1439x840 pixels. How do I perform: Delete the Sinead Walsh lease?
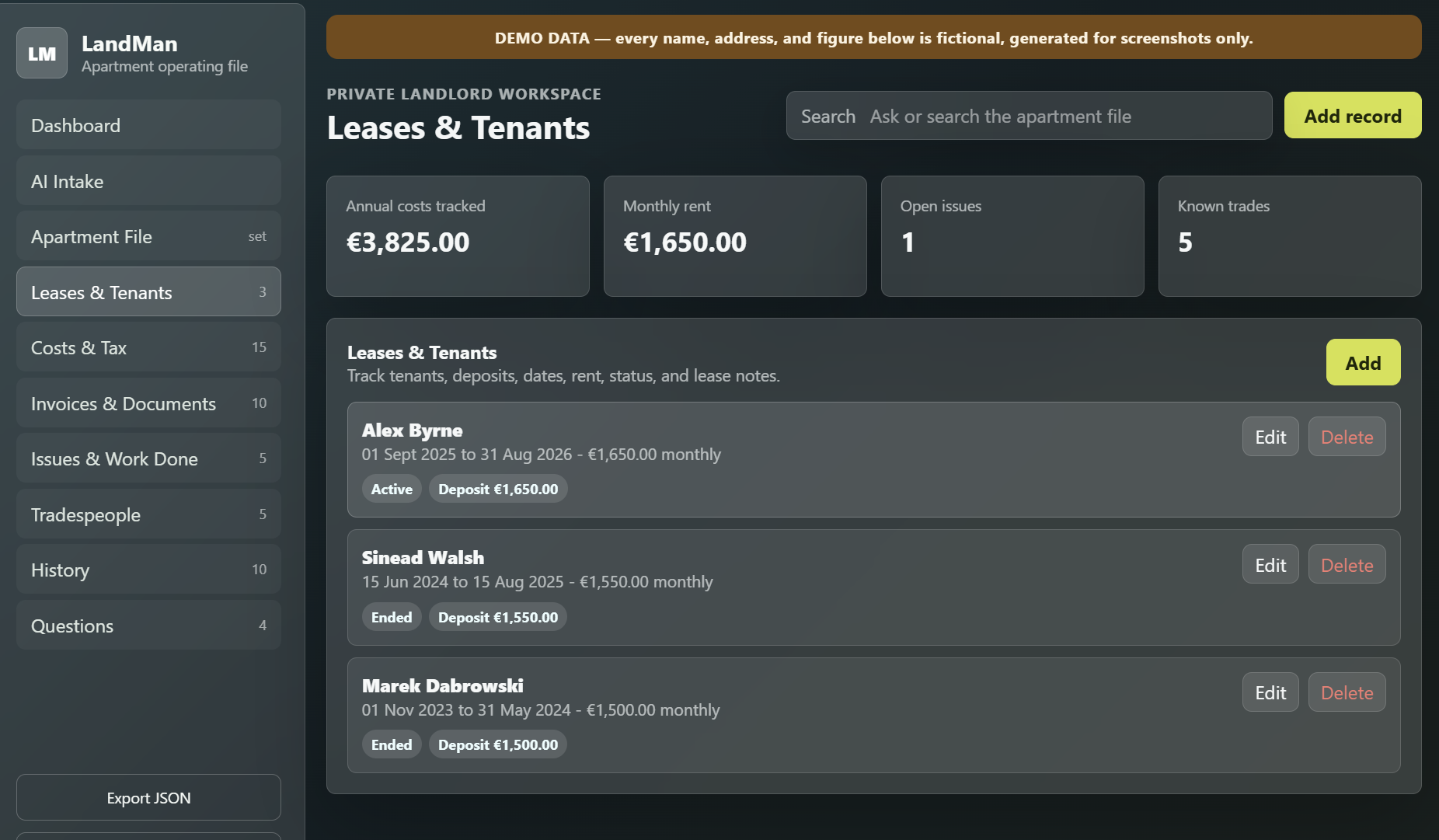[1347, 565]
